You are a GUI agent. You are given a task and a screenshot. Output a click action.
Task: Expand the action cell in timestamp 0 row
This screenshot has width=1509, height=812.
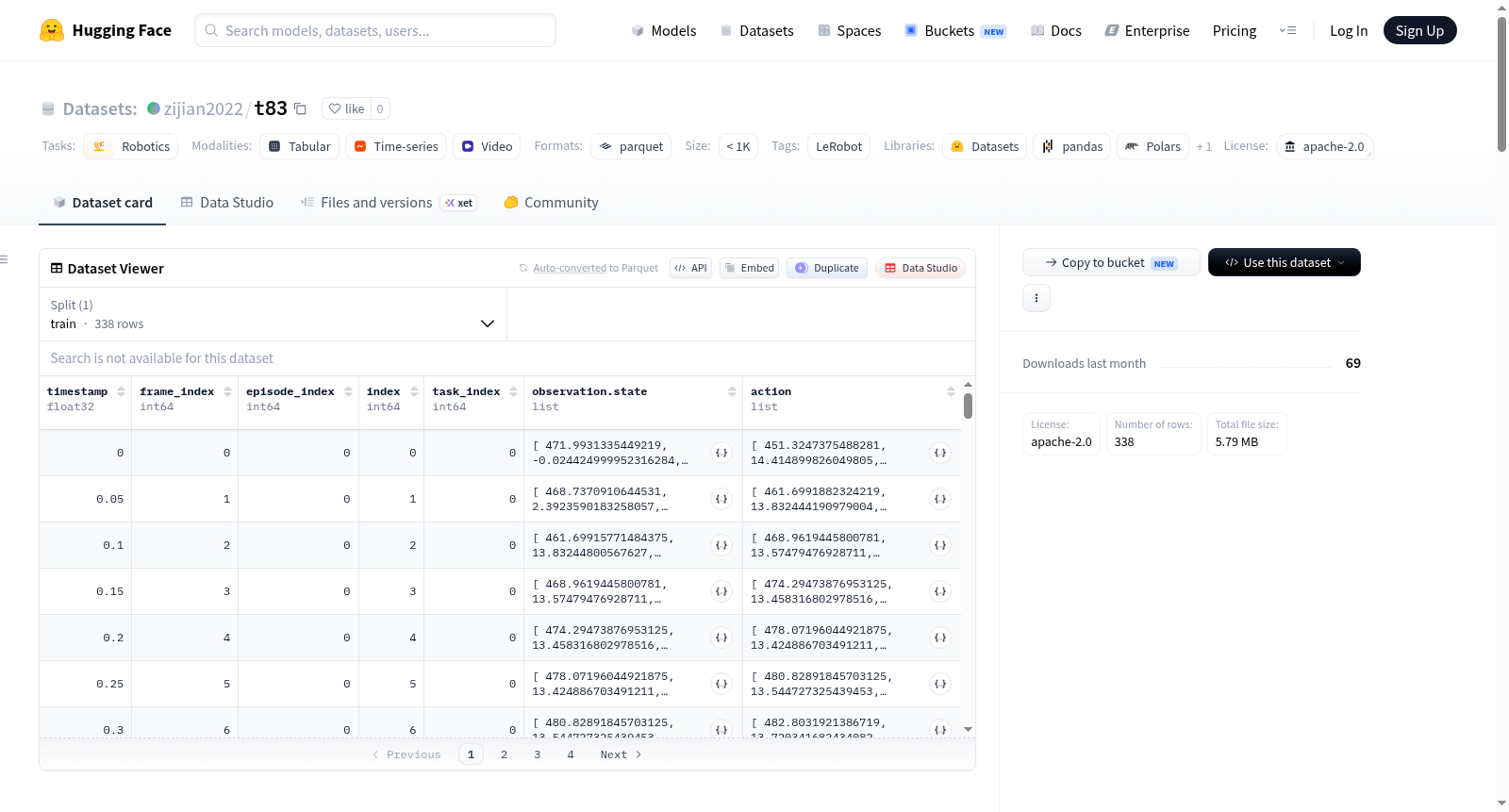(940, 453)
